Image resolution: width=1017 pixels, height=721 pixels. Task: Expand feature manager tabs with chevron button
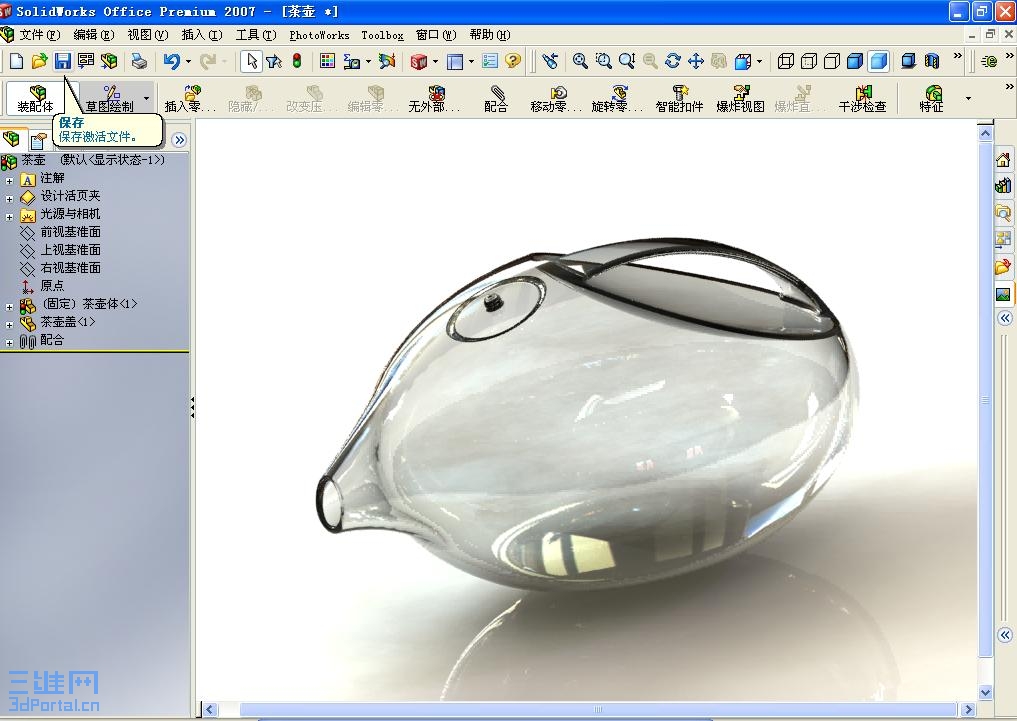click(x=179, y=139)
